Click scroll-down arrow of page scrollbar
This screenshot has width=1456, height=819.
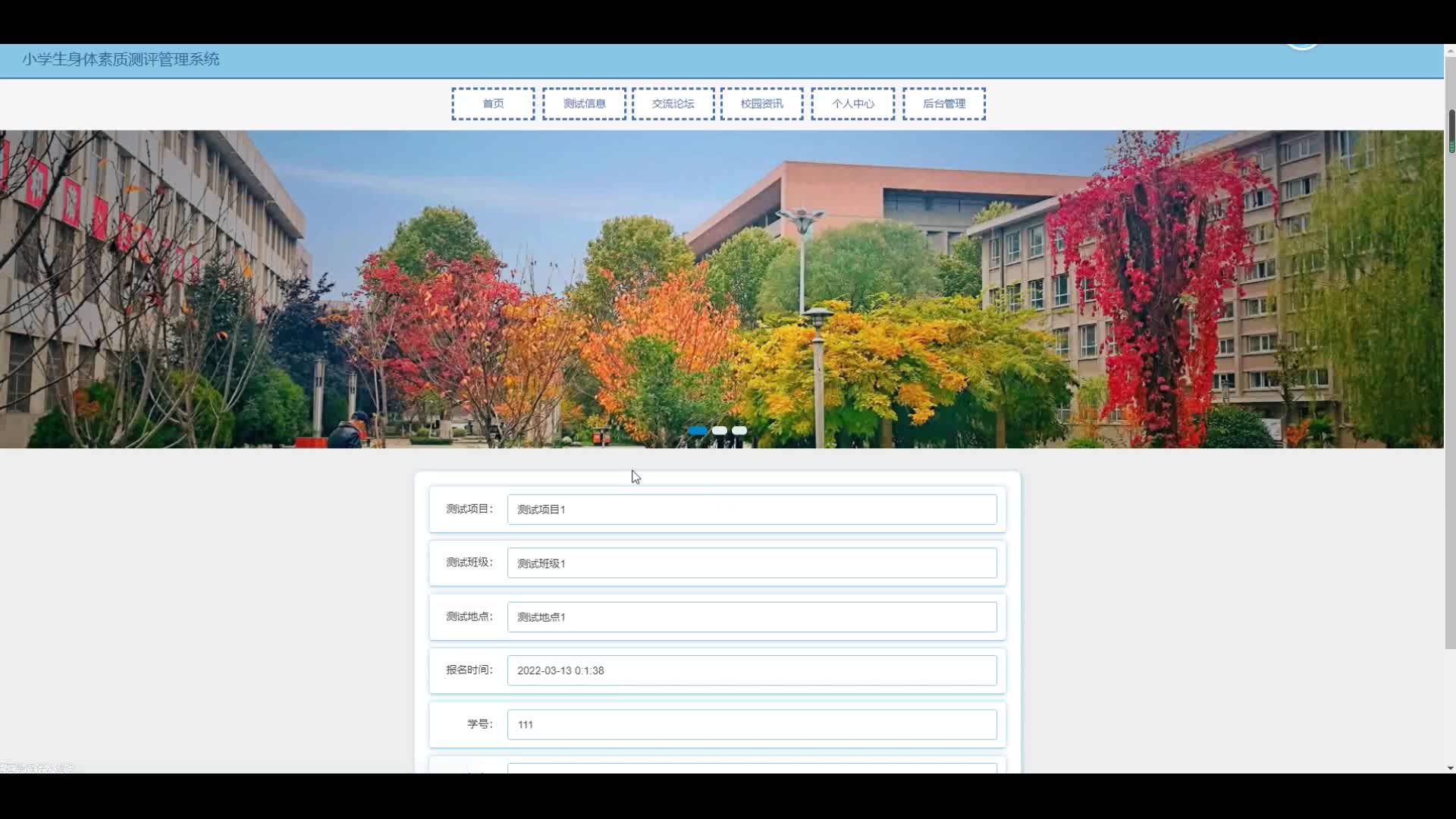click(1450, 767)
